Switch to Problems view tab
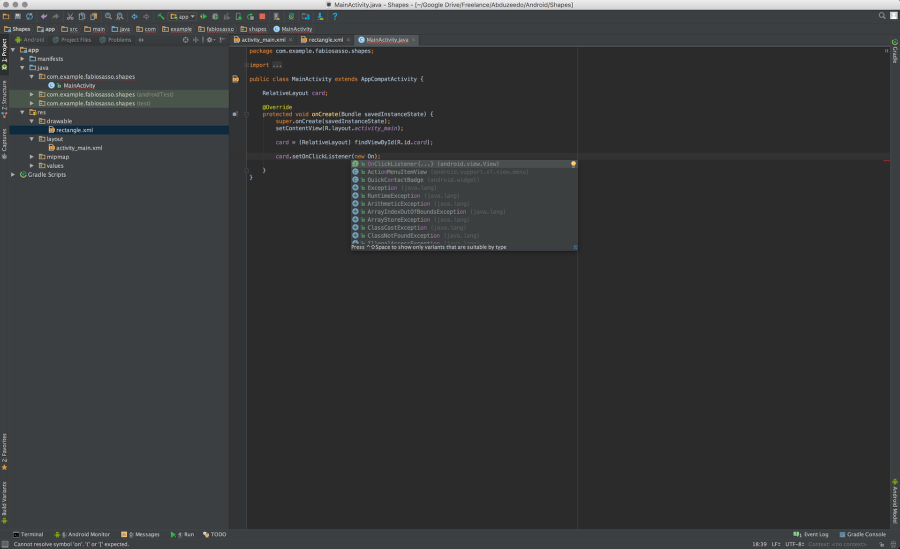The width and height of the screenshot is (900, 549). click(115, 40)
